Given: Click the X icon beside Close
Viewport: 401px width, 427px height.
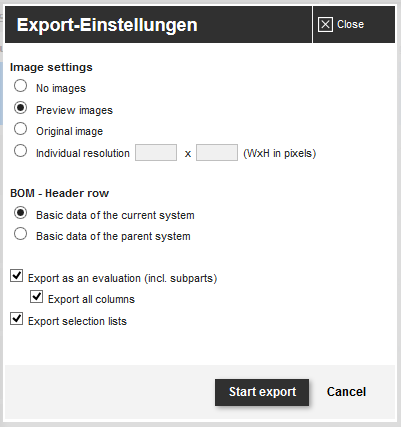Looking at the screenshot, I should click(x=325, y=25).
